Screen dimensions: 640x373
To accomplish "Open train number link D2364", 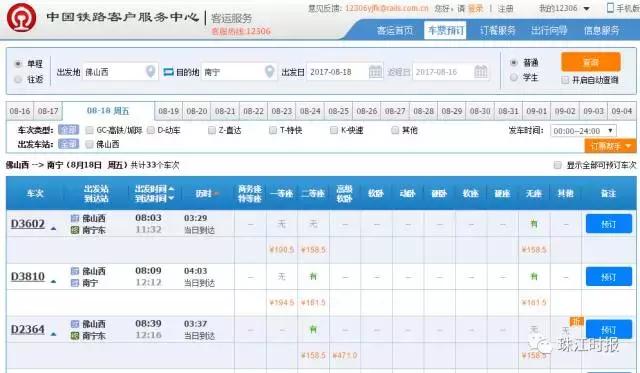I will coord(28,329).
